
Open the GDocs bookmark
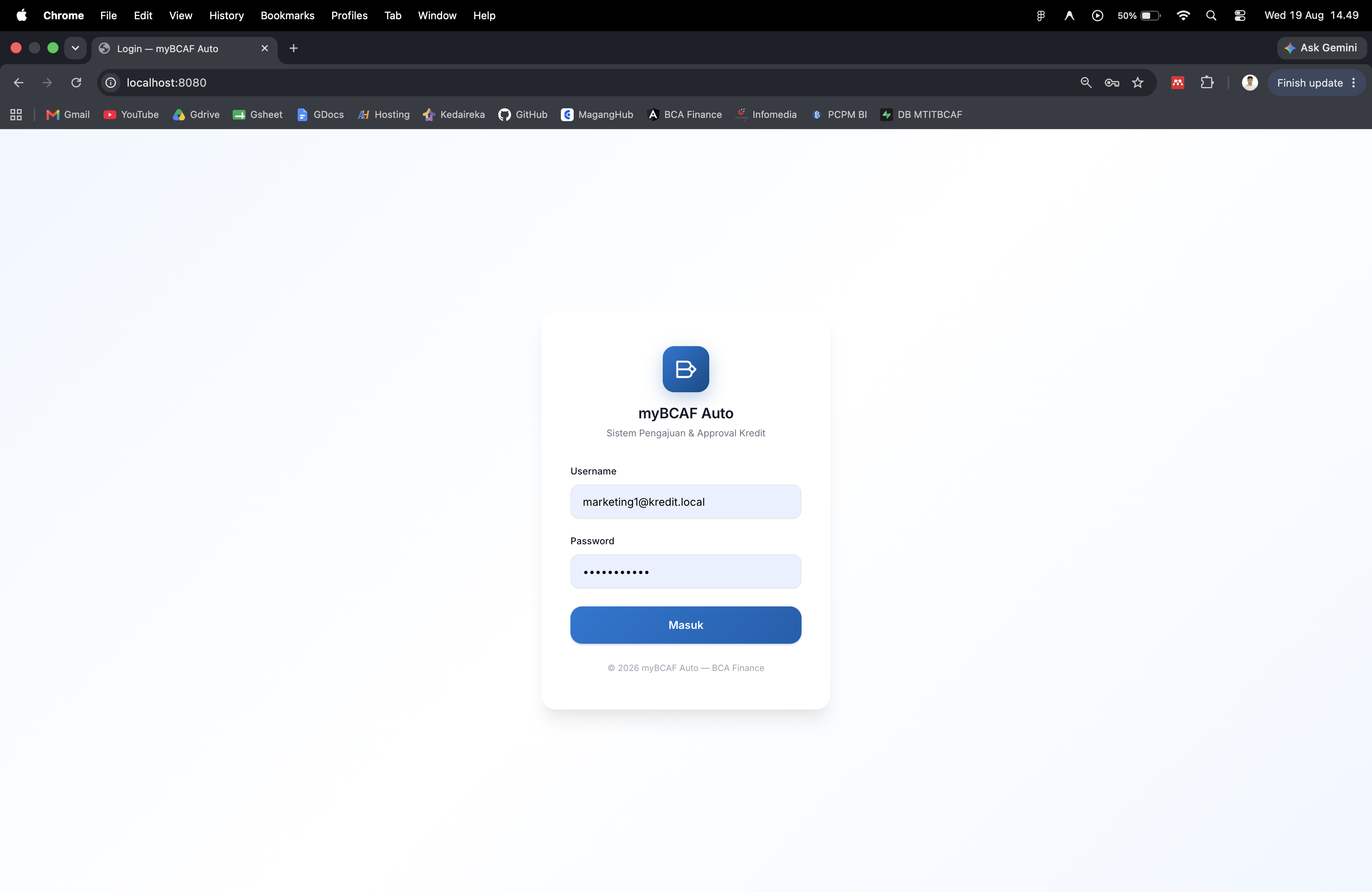pyautogui.click(x=320, y=115)
